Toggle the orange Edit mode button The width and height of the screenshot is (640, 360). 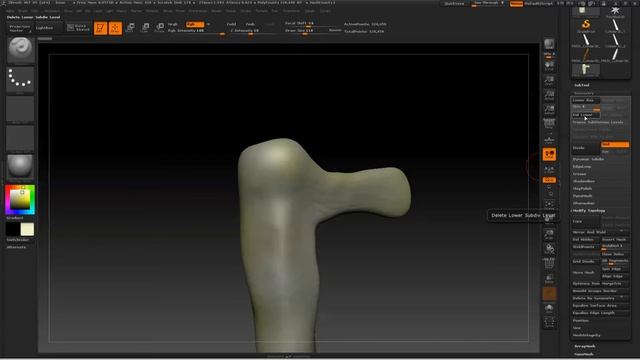(x=100, y=28)
